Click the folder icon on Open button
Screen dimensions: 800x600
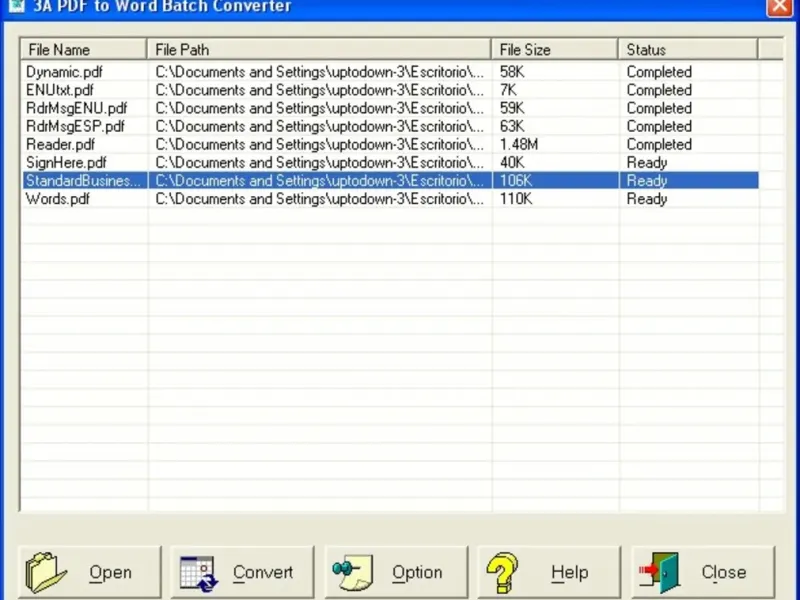click(x=45, y=572)
